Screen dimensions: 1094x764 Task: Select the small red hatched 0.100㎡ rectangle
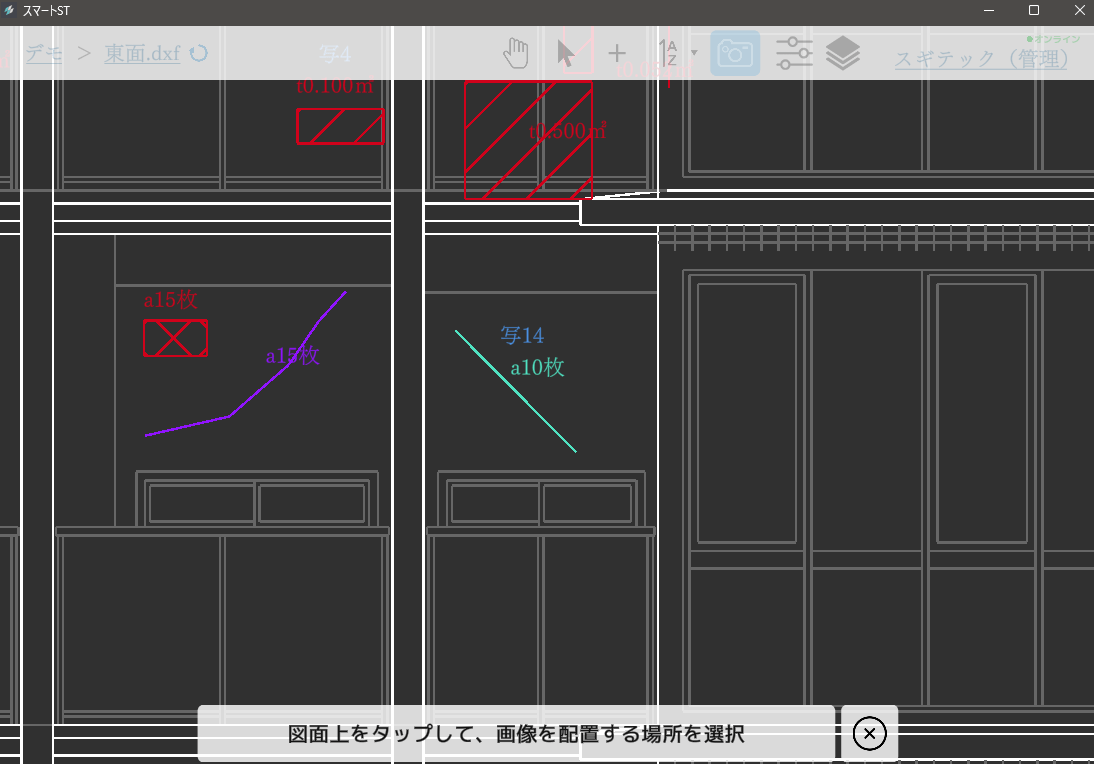click(340, 126)
